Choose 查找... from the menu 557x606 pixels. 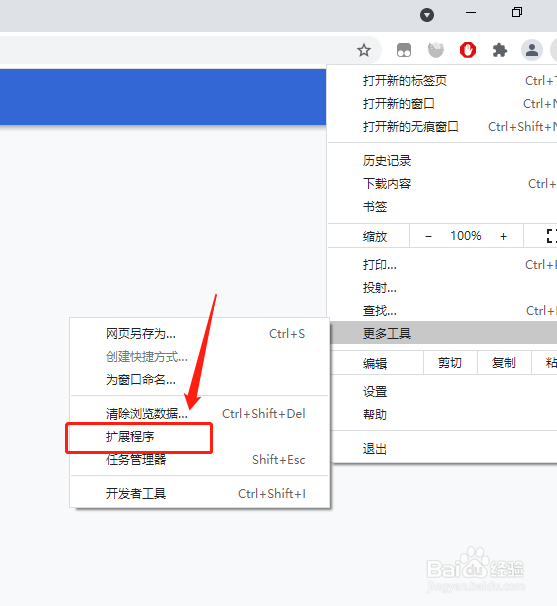(443, 310)
